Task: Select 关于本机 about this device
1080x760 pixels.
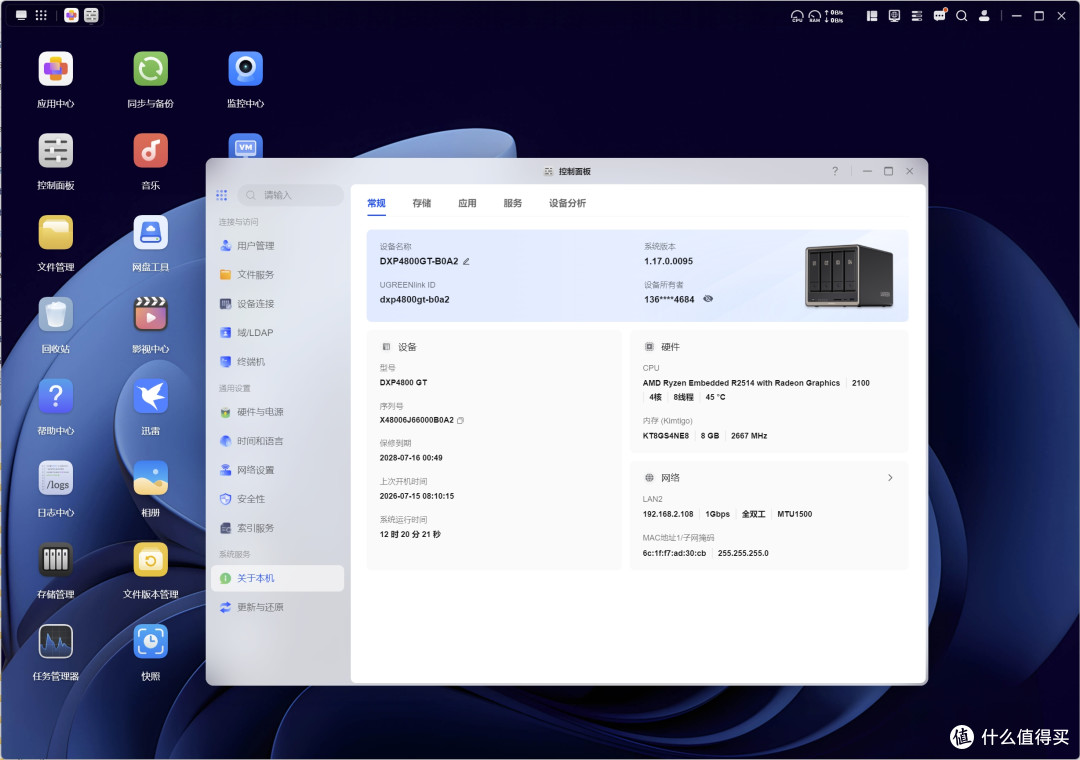Action: click(x=278, y=578)
